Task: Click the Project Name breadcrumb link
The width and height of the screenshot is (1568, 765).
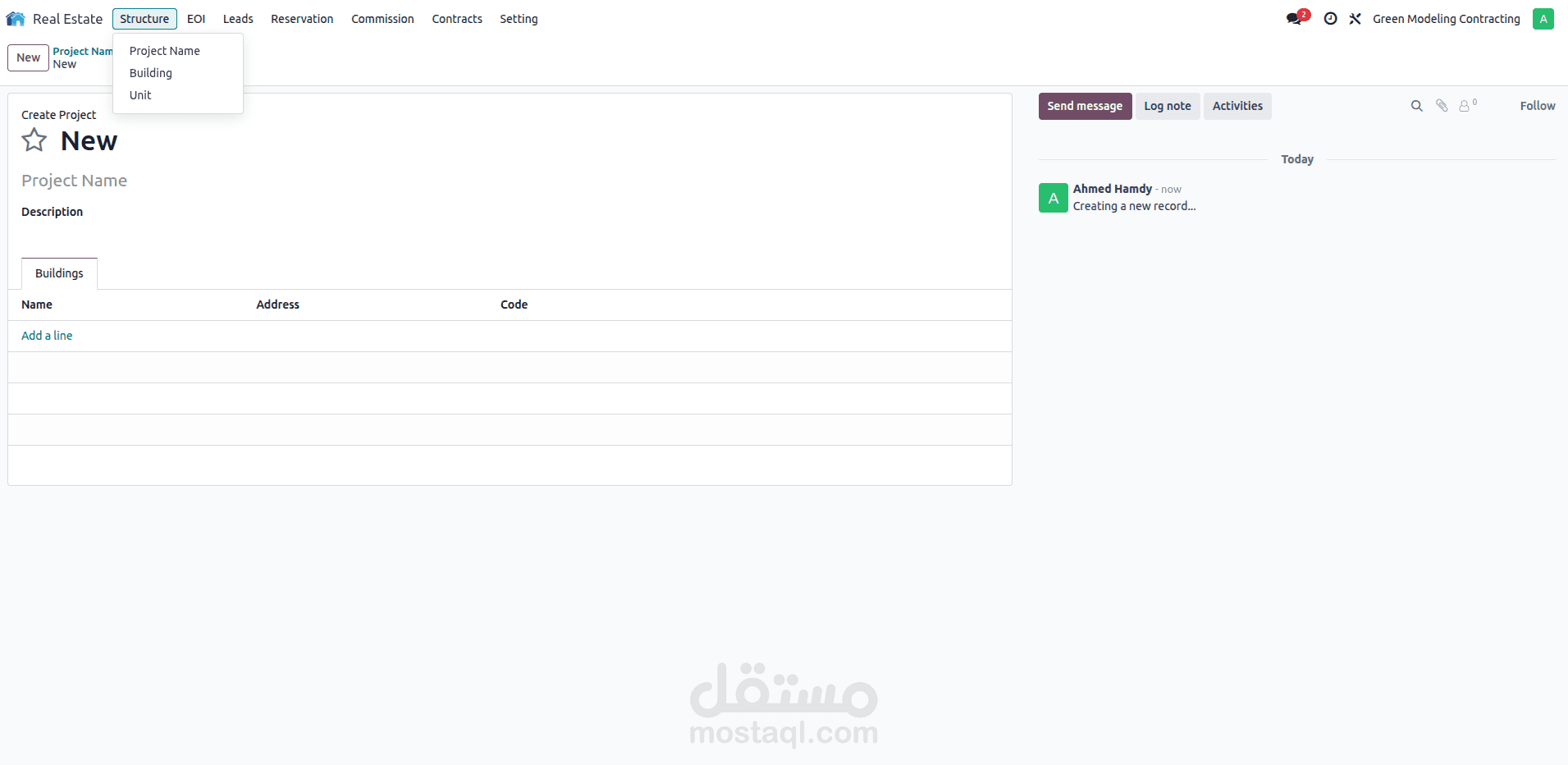Action: [x=83, y=51]
